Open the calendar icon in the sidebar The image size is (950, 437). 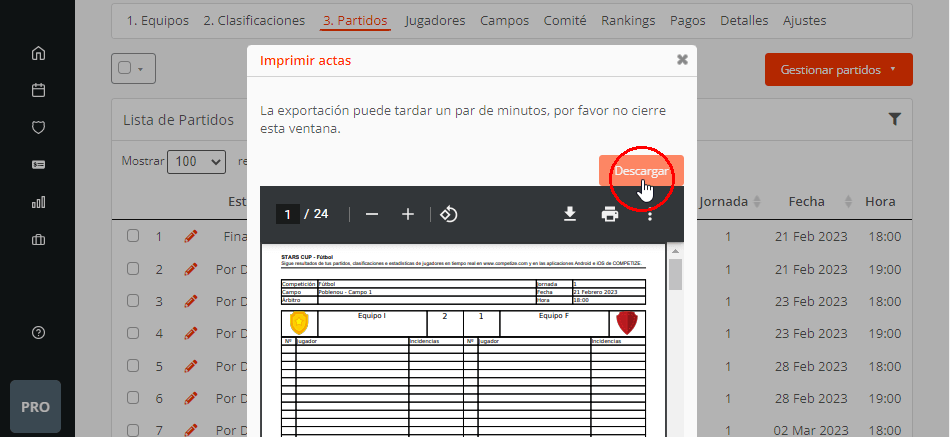38,90
